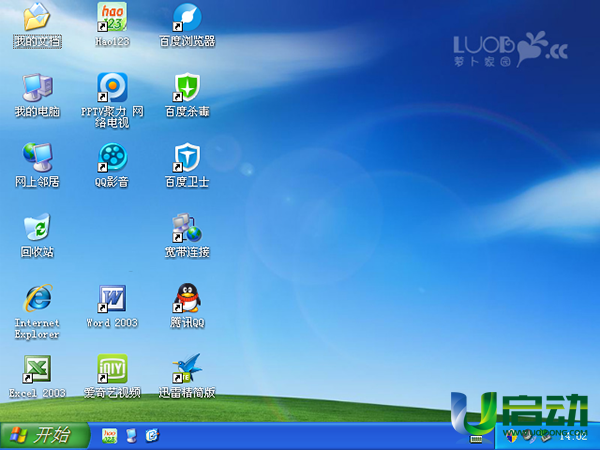Launch the Word 2003 shortcut
This screenshot has height=450, width=600.
[112, 298]
